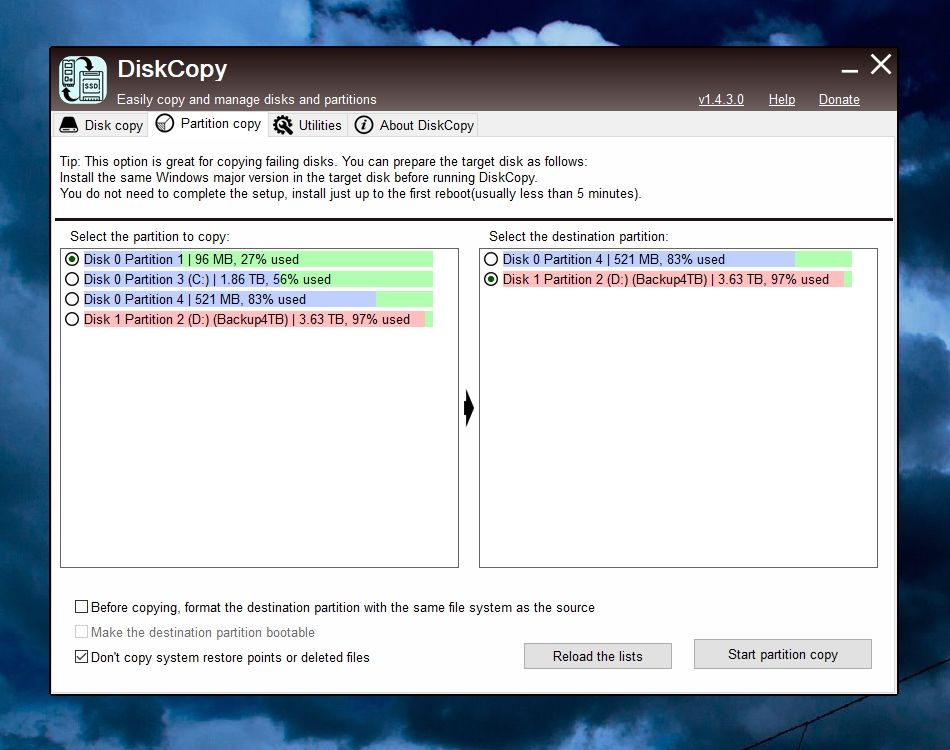
Task: Uncheck Don't copy system restore points checkbox
Action: click(81, 657)
